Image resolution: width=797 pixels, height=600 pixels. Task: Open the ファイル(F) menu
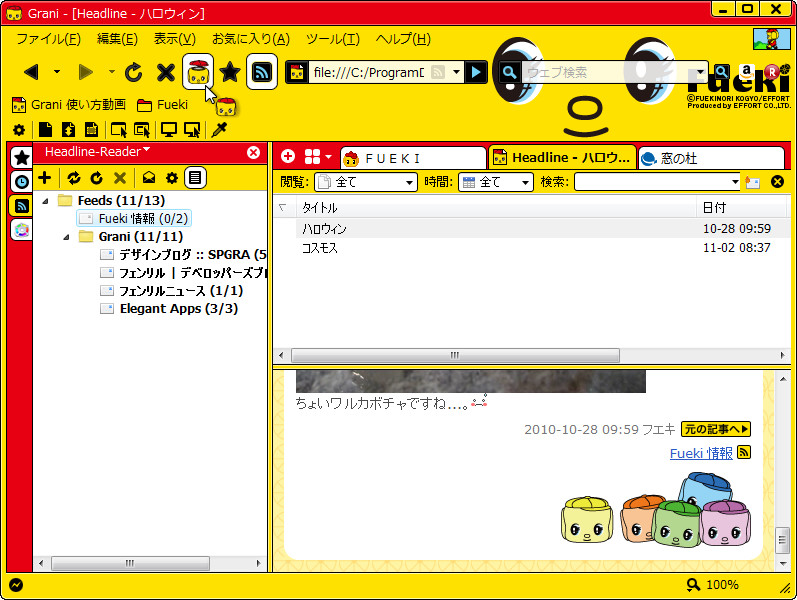[49, 39]
